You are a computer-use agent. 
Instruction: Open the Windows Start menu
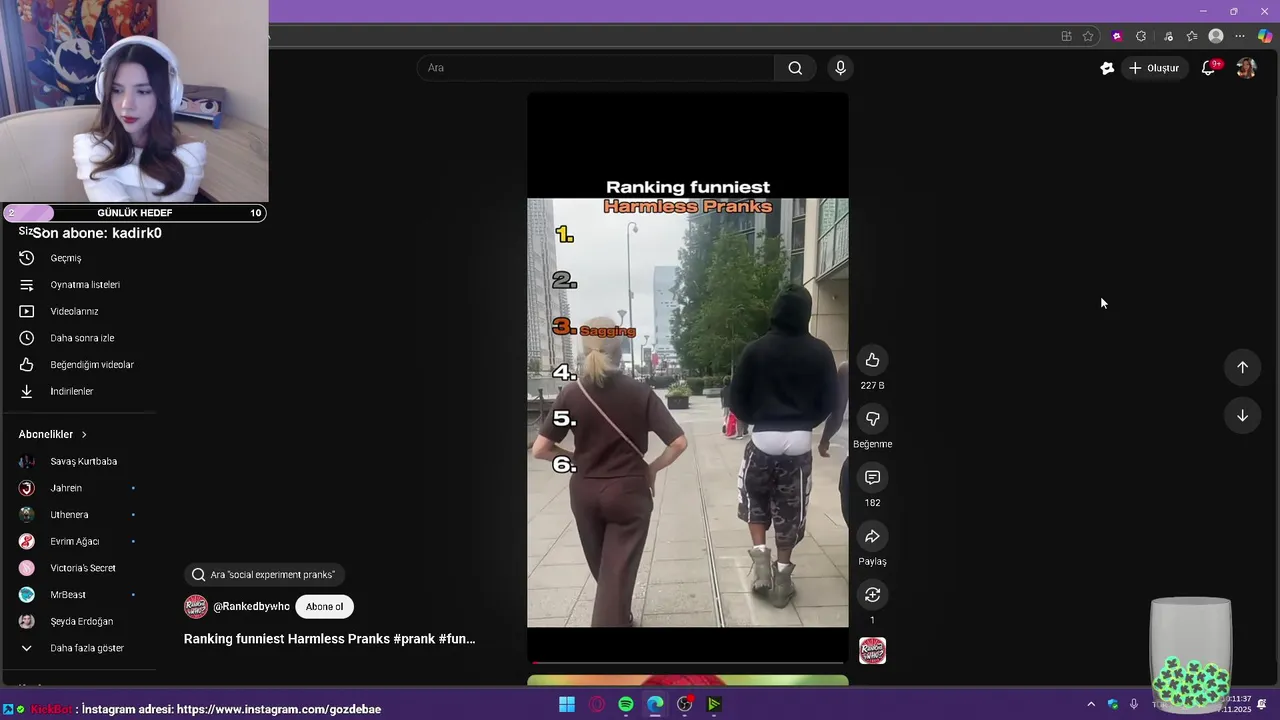coord(567,704)
